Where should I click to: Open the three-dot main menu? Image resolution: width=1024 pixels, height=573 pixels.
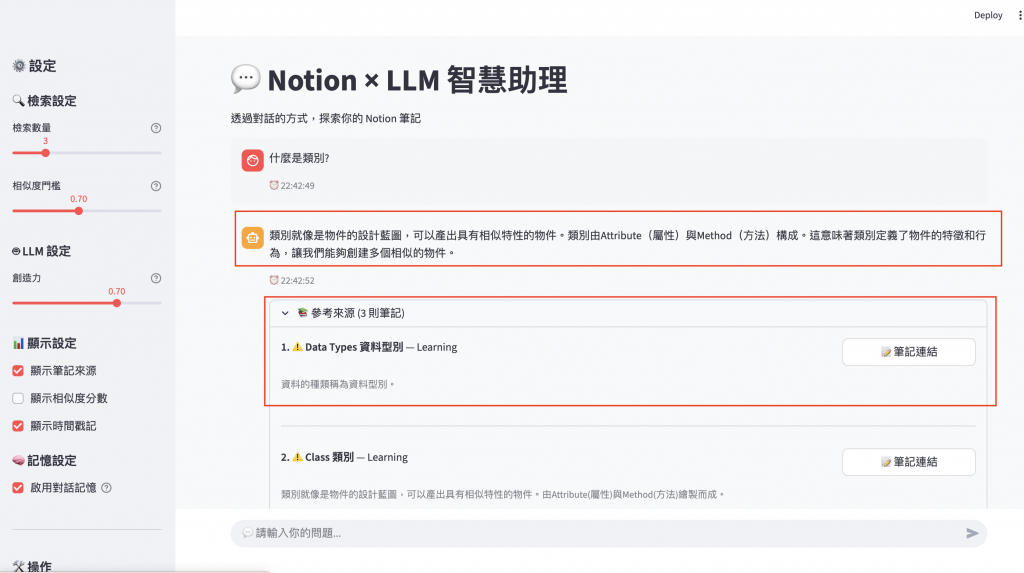[1019, 15]
